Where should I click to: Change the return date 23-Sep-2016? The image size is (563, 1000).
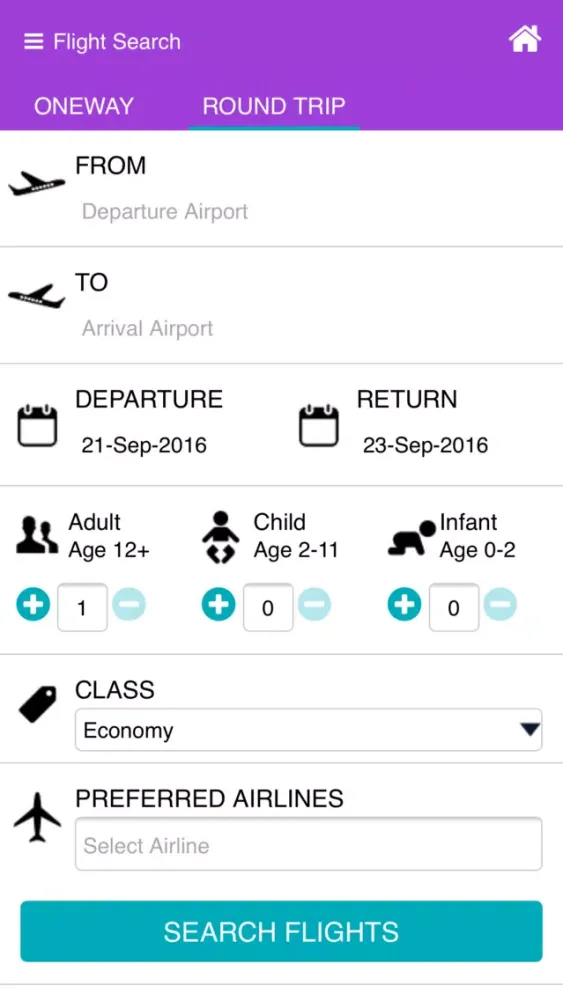click(x=425, y=445)
